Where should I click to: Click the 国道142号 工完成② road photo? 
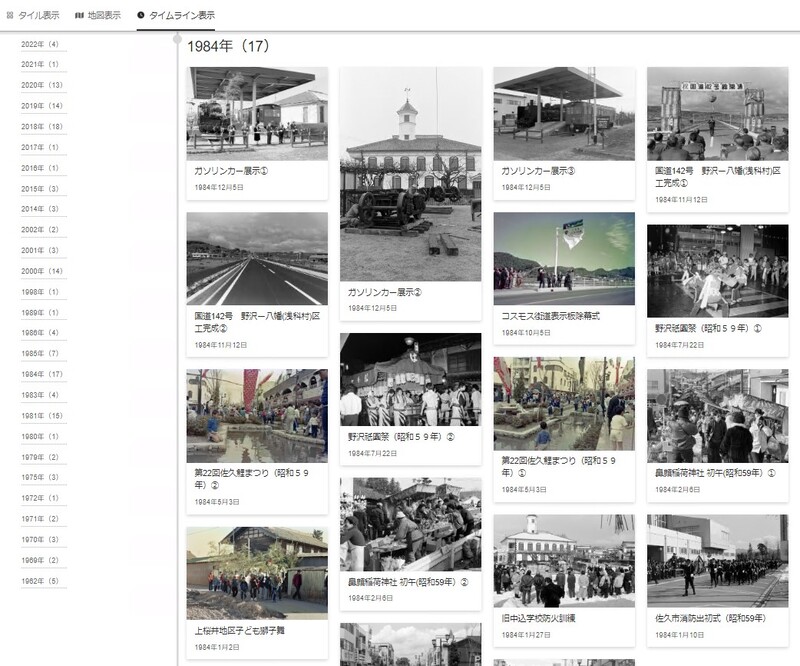257,259
